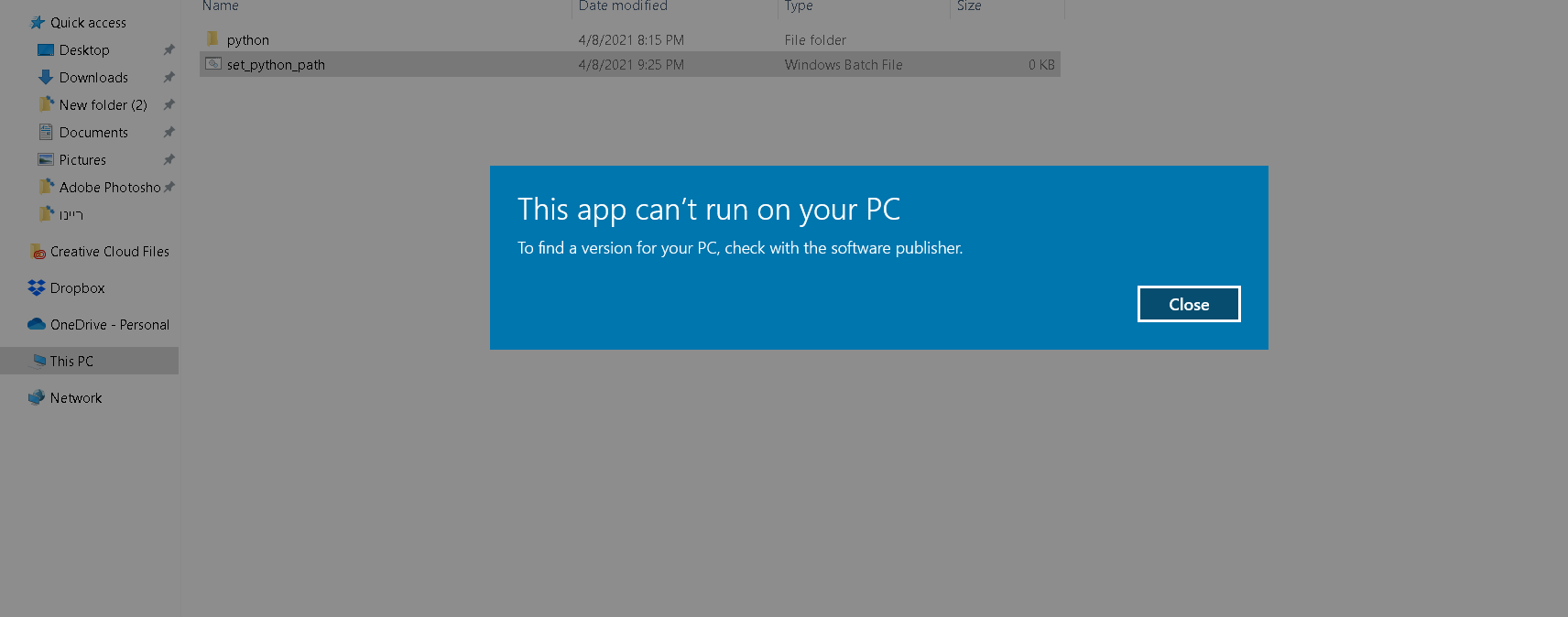1568x617 pixels.
Task: Sort by Date modified column
Action: (623, 6)
